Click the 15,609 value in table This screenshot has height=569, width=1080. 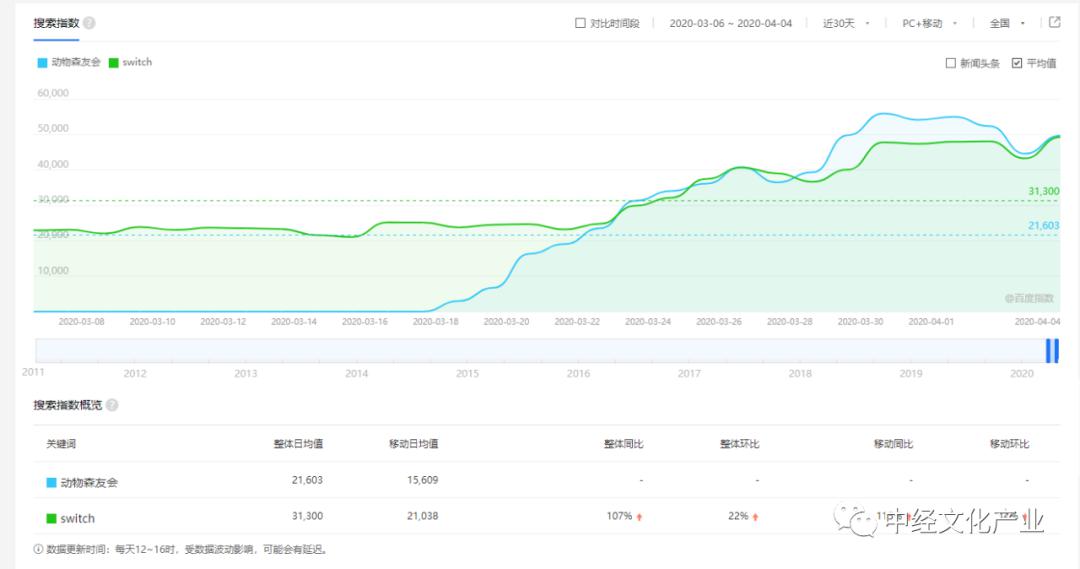click(x=423, y=480)
